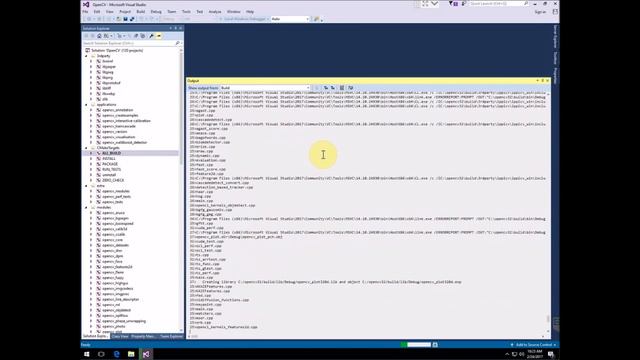This screenshot has height=360, width=640.
Task: Open the Edit menu
Action: click(97, 12)
